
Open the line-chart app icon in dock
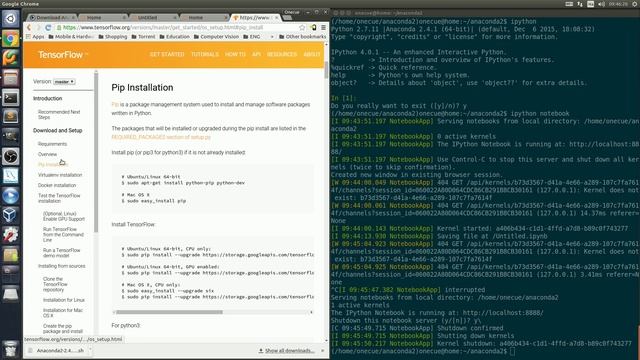(11, 176)
